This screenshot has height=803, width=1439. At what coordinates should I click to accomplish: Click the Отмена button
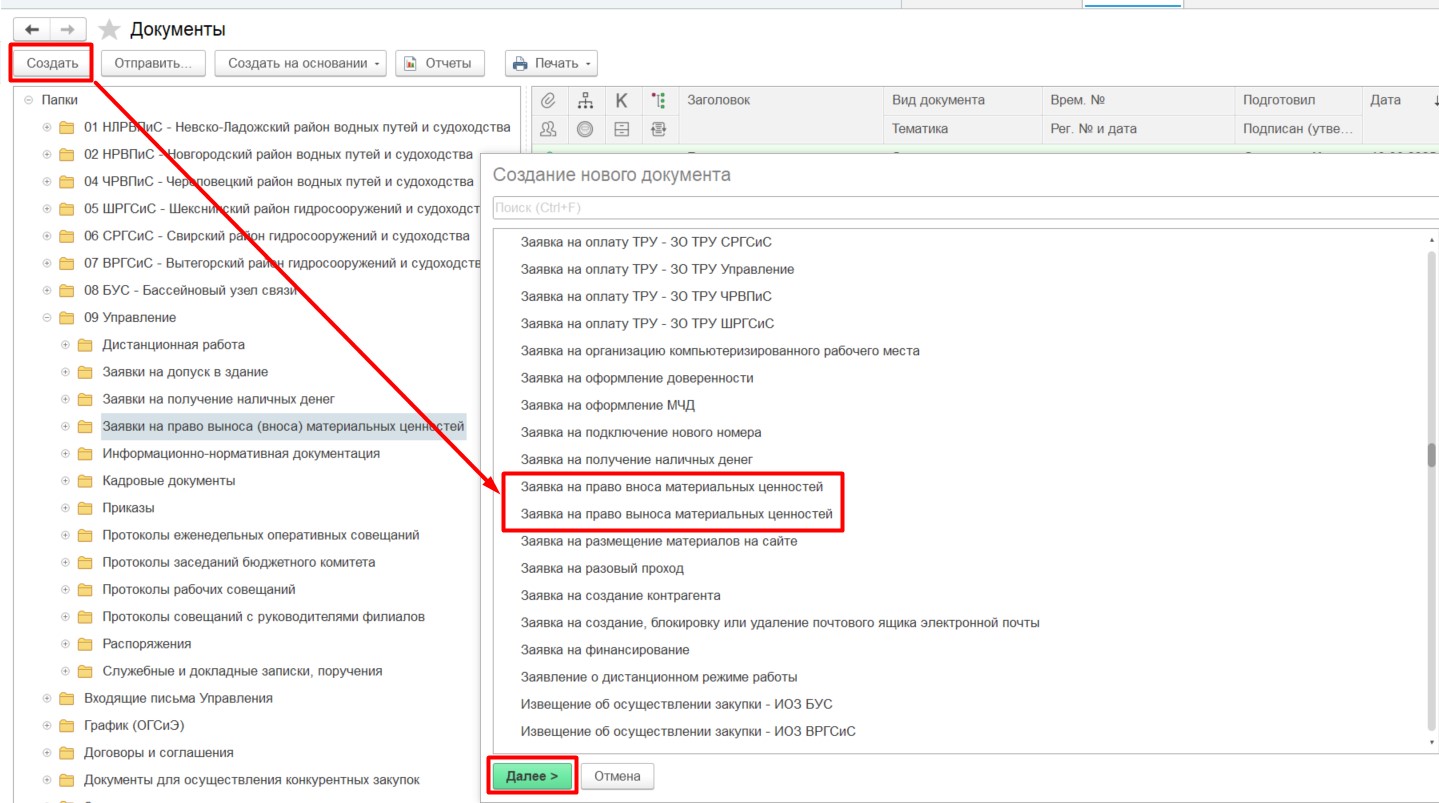617,776
